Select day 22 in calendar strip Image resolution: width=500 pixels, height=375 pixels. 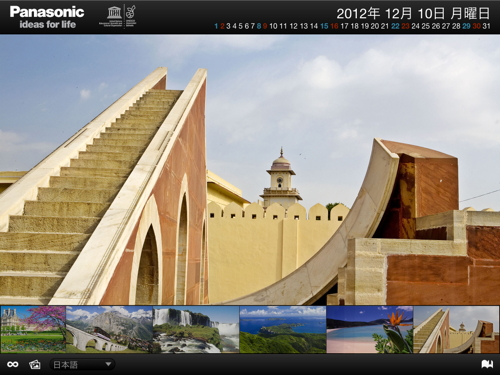(x=395, y=26)
